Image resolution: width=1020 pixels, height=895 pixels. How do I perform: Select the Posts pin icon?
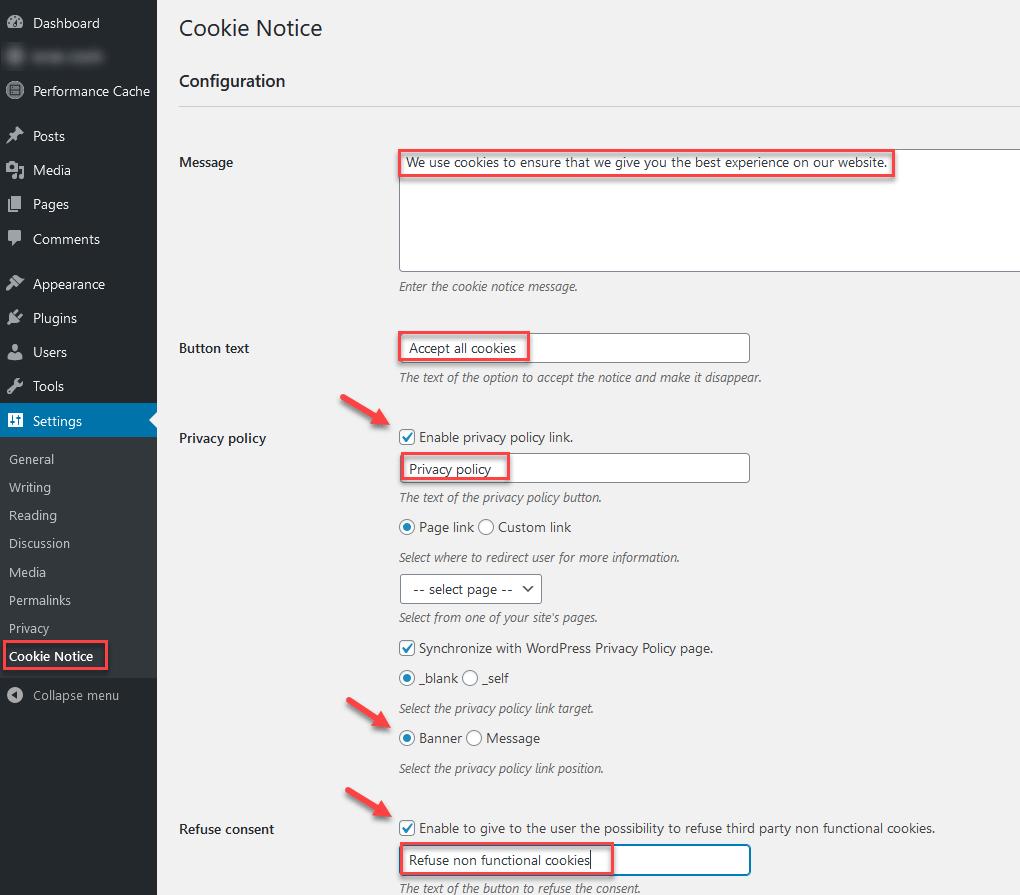[x=14, y=135]
